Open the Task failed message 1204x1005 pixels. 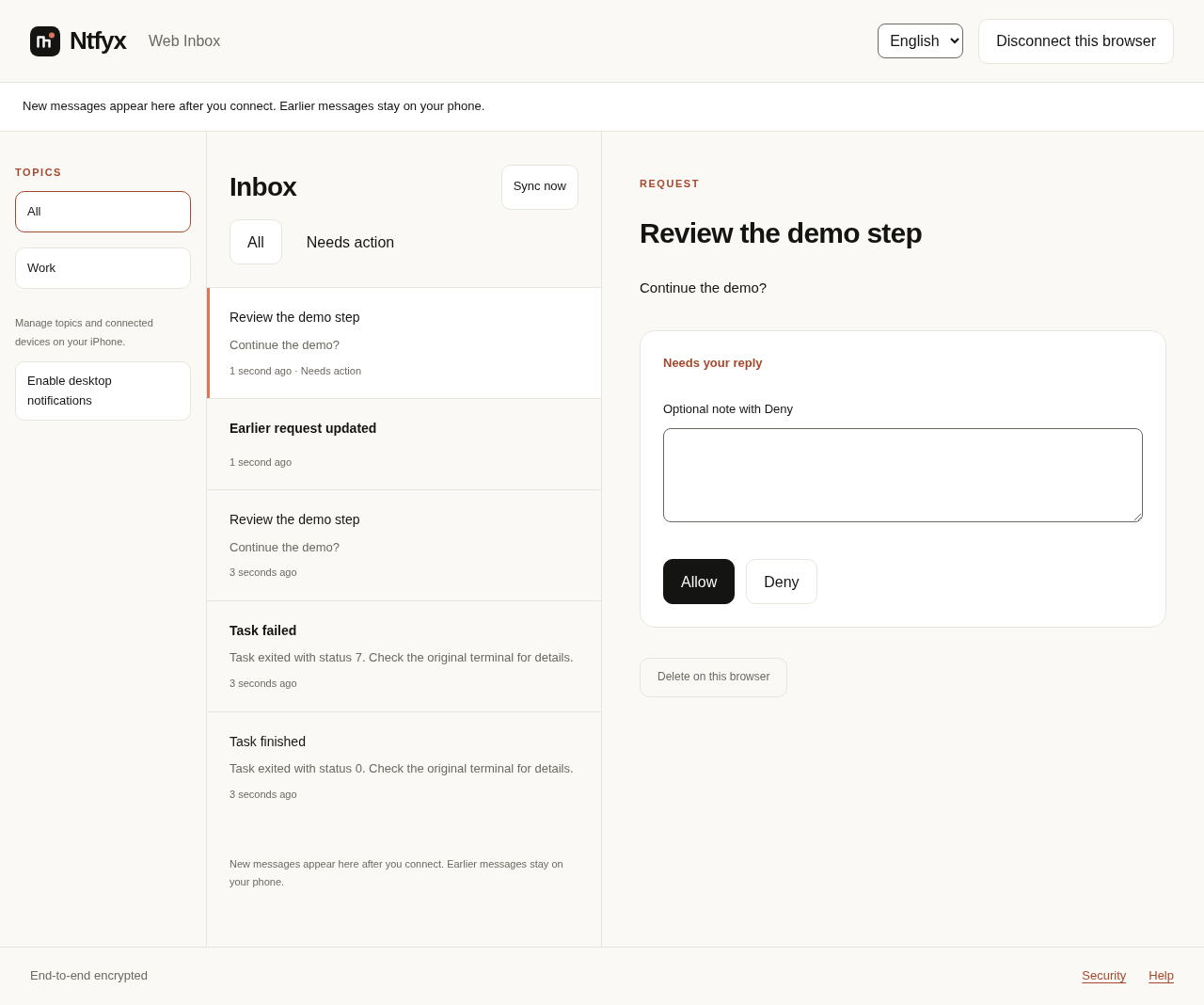click(x=404, y=657)
